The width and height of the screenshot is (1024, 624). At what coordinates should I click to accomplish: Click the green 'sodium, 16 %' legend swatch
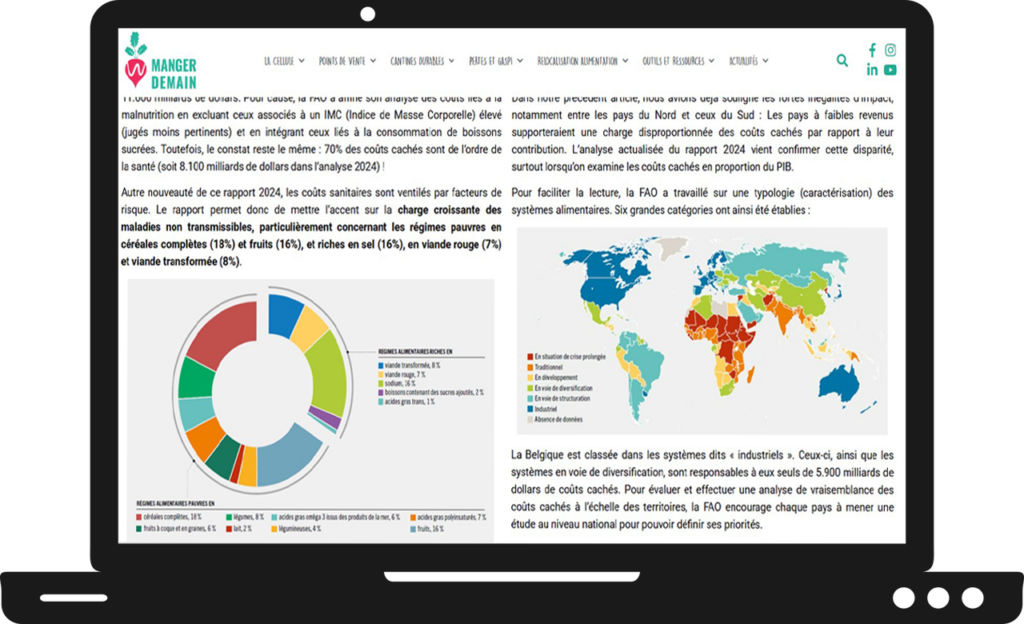(x=381, y=383)
